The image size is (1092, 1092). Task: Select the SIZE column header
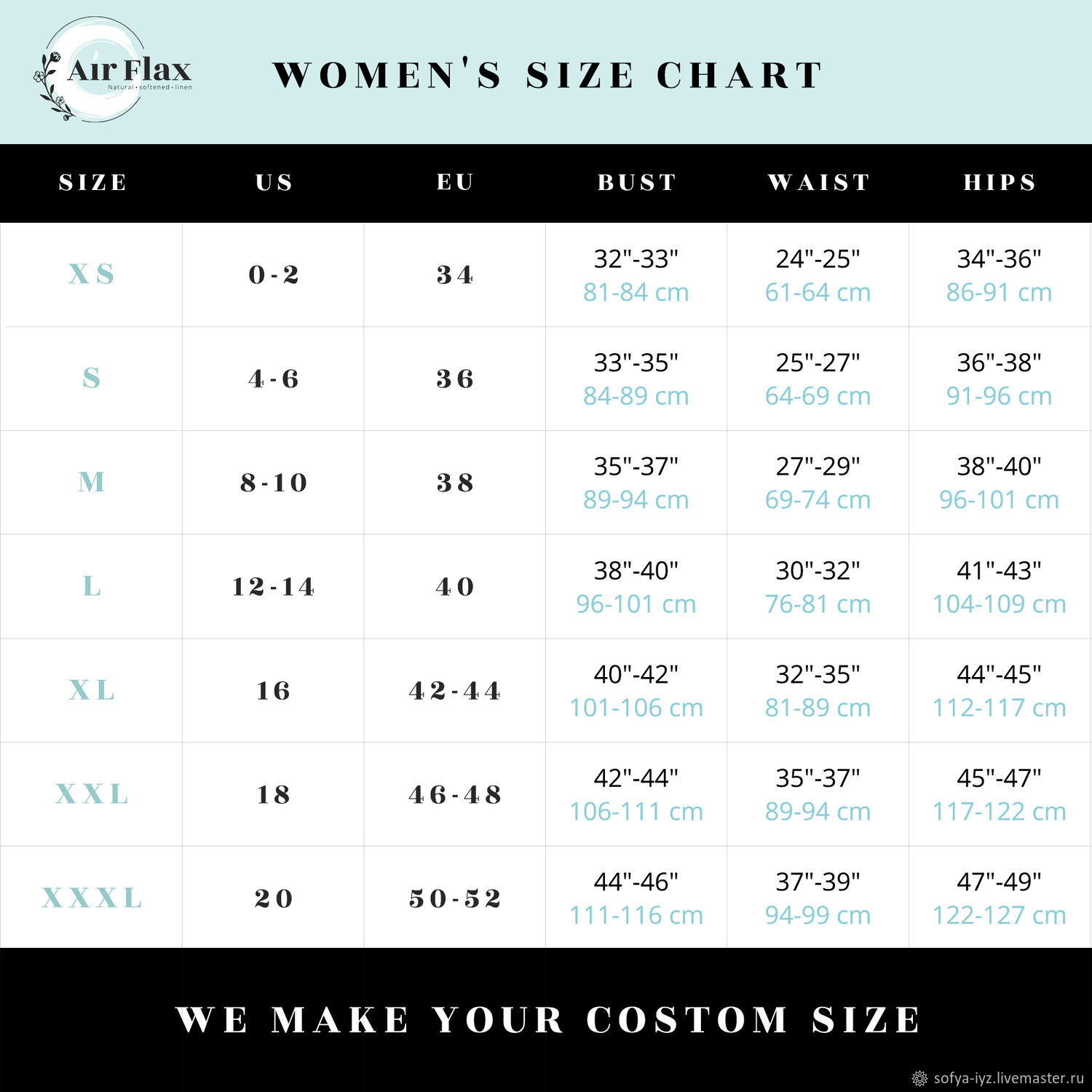[92, 182]
